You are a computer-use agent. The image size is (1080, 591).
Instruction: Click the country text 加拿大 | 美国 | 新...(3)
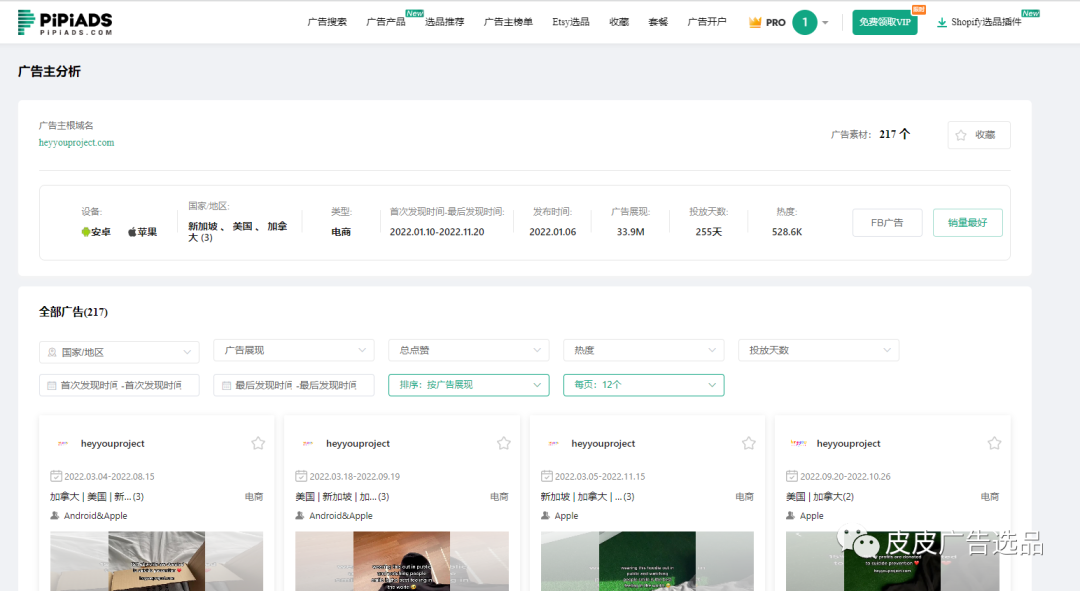click(96, 497)
